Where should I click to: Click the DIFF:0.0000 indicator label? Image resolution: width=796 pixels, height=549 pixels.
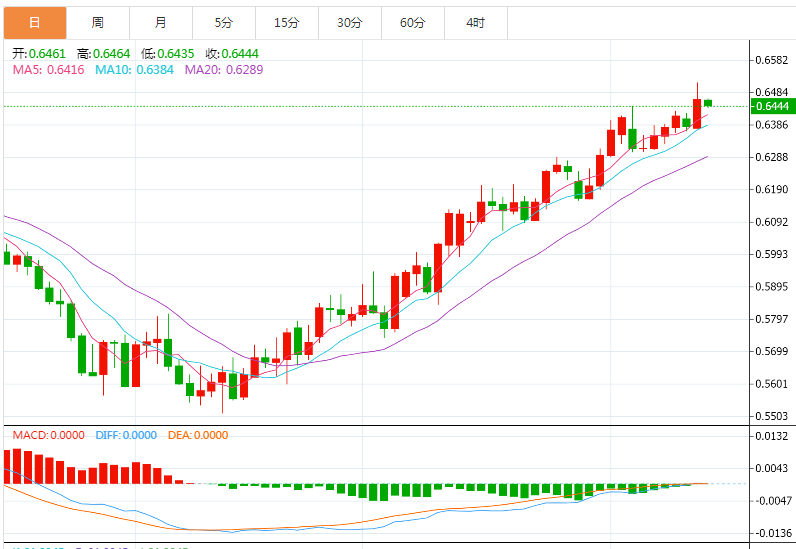tap(126, 435)
